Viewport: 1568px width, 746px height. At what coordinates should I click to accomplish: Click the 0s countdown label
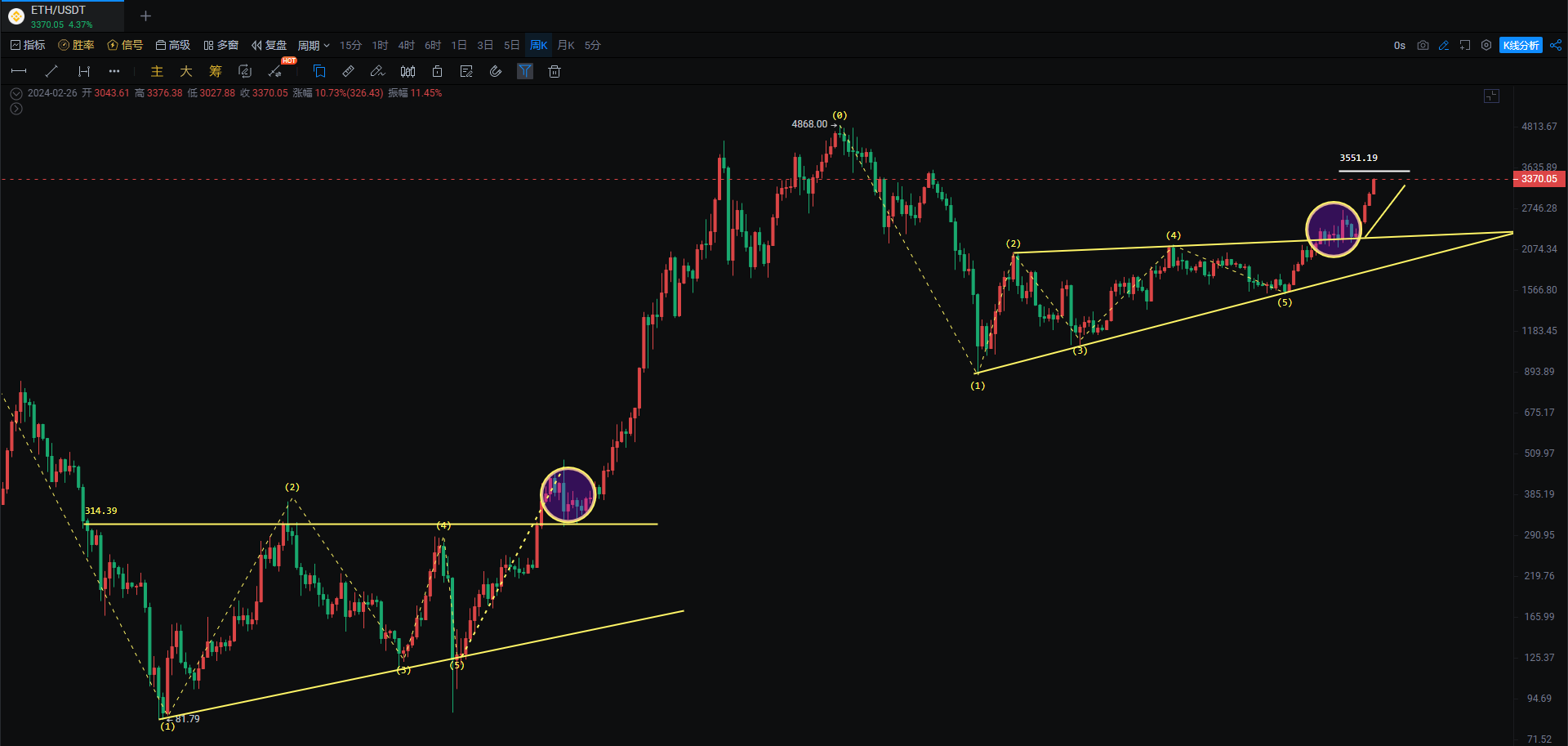click(1400, 46)
